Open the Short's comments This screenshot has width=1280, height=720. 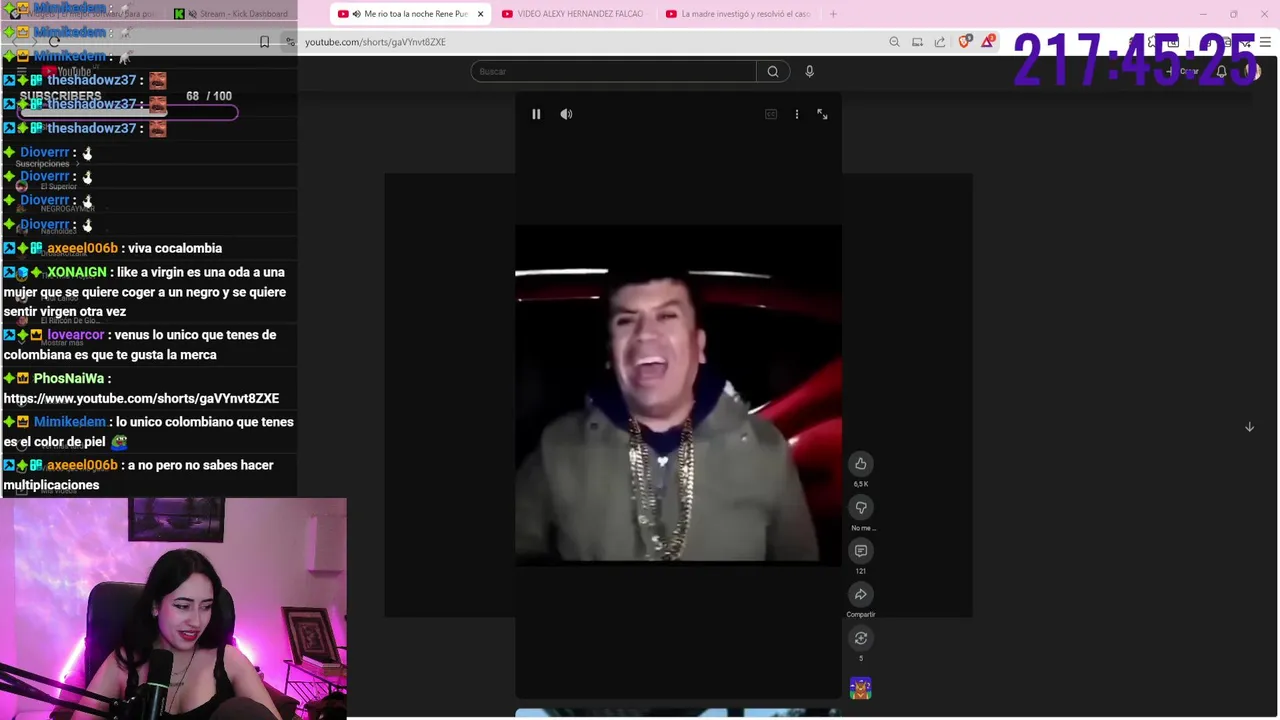(x=861, y=551)
